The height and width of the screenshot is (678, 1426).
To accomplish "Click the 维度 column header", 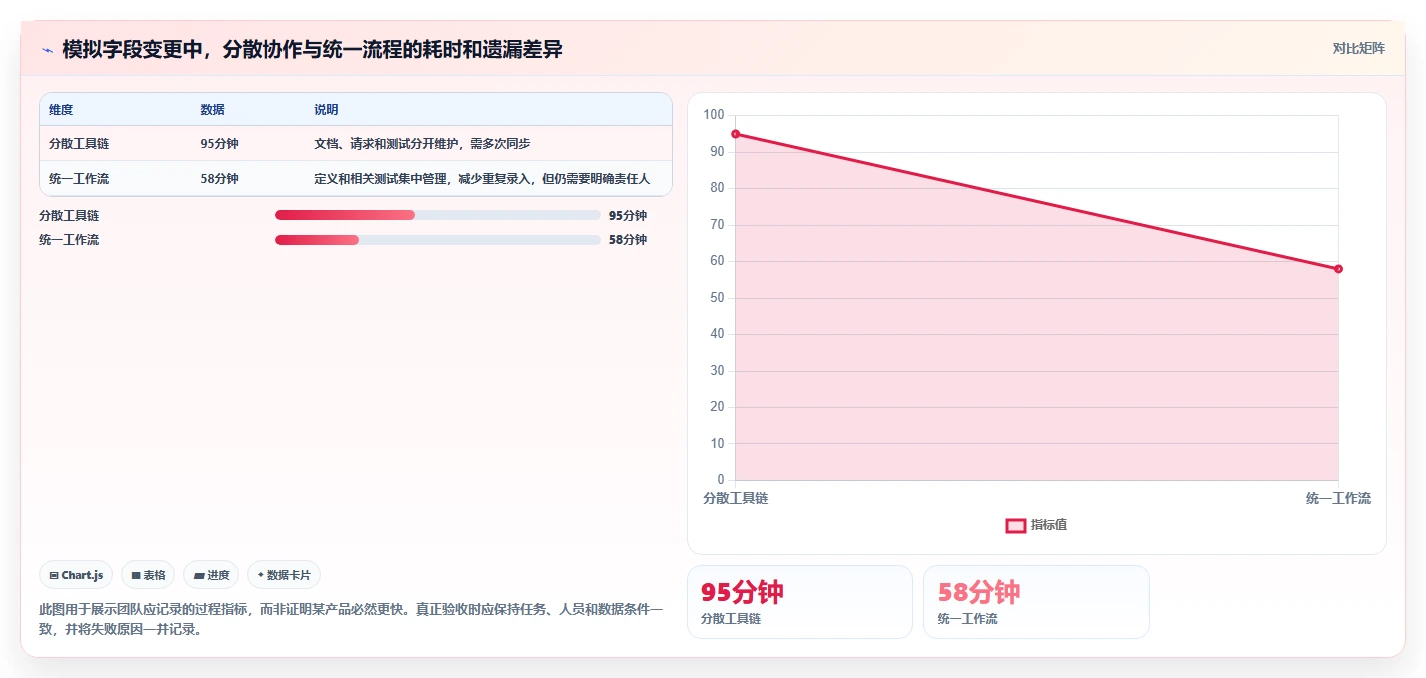I will 61,110.
